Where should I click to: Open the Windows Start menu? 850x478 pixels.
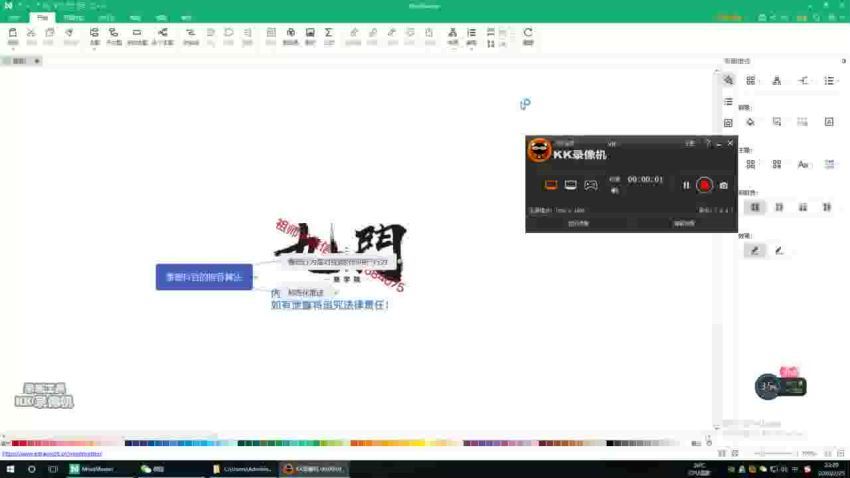pyautogui.click(x=10, y=469)
